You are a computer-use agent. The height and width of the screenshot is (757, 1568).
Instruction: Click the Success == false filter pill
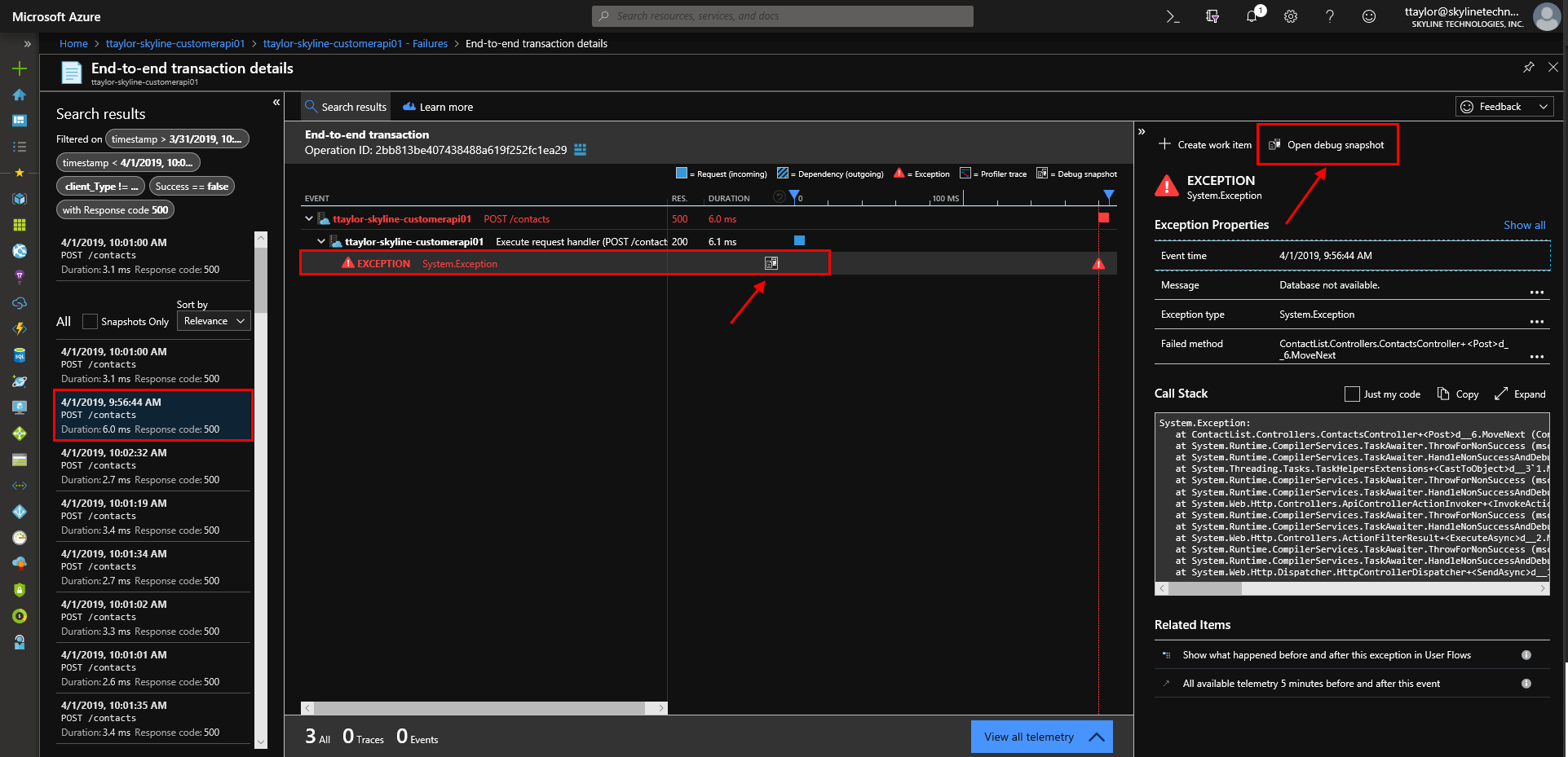click(192, 187)
